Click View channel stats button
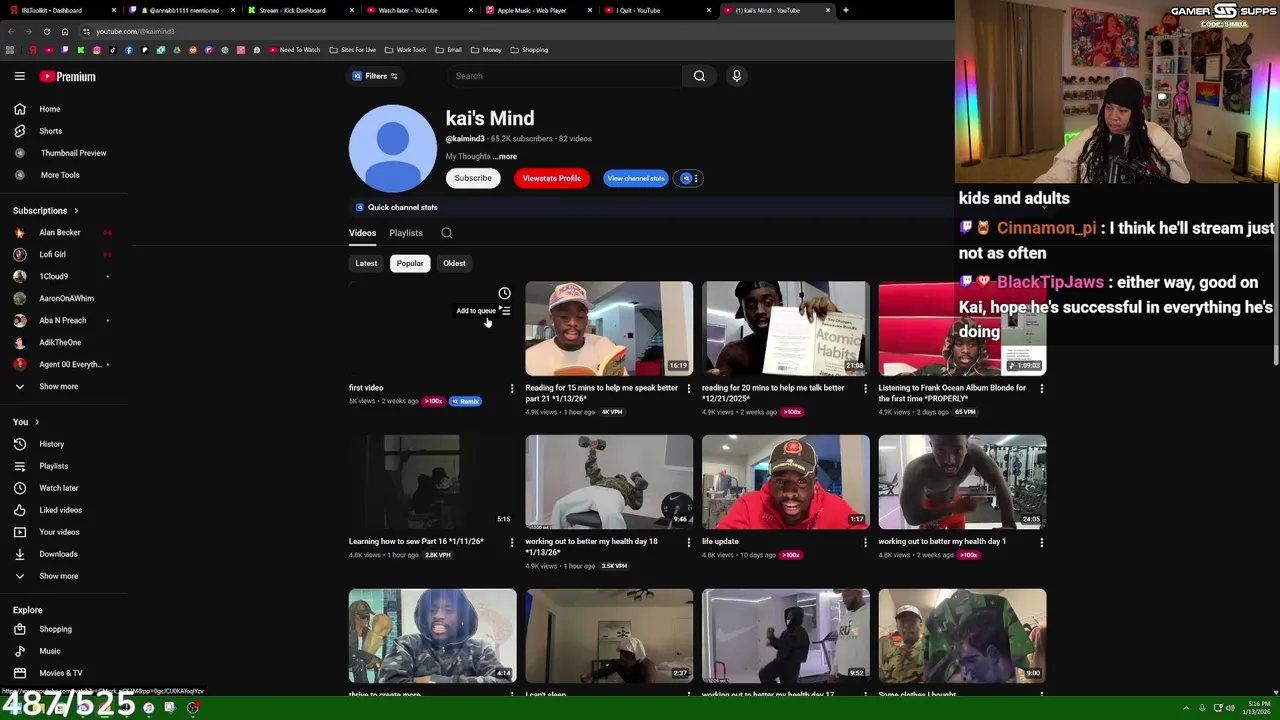 click(636, 178)
